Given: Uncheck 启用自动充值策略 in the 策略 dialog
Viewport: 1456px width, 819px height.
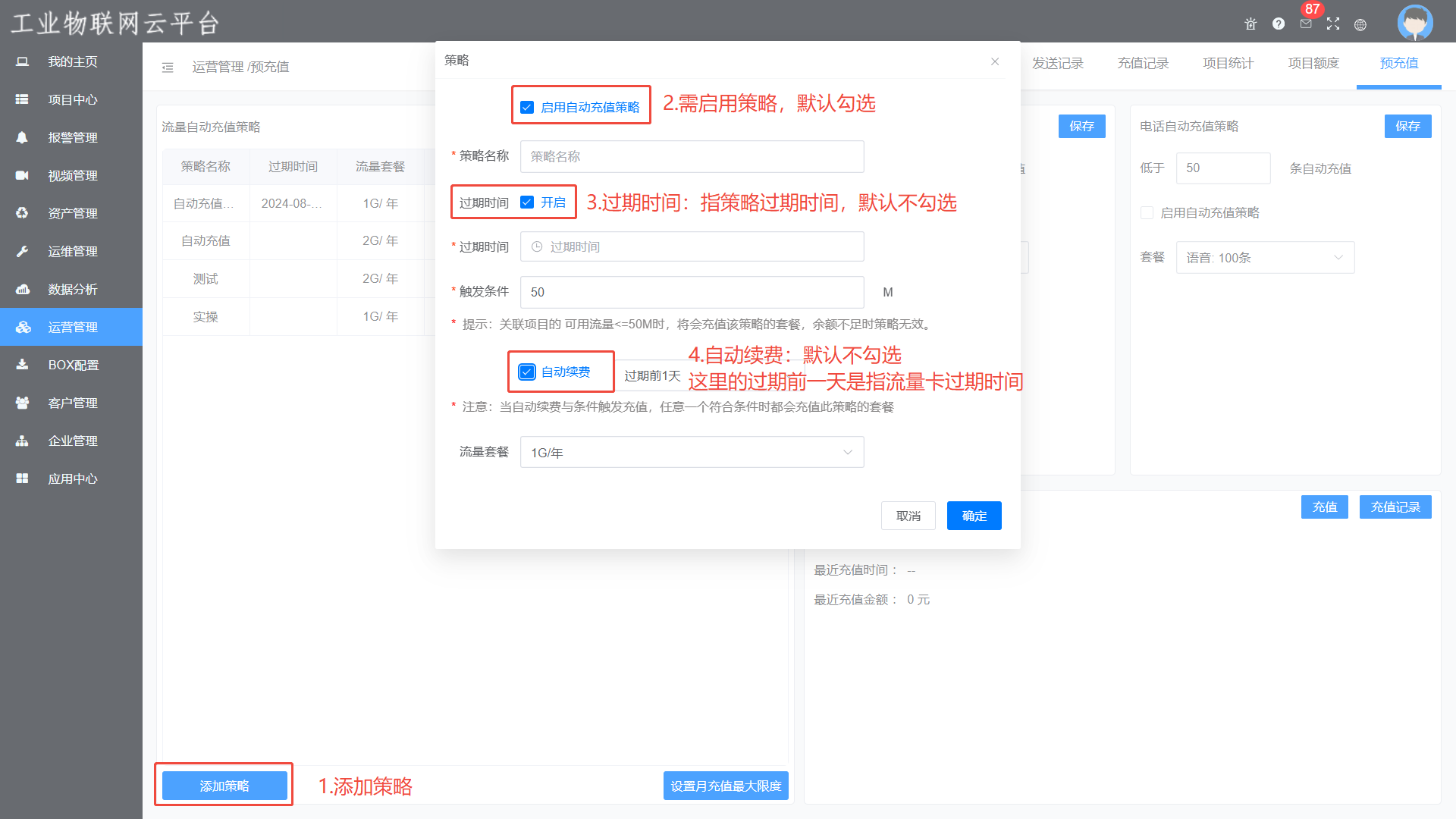Looking at the screenshot, I should point(527,108).
